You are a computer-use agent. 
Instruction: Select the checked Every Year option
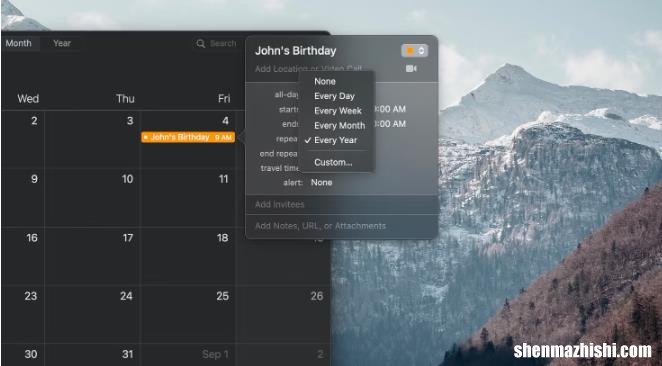(335, 140)
